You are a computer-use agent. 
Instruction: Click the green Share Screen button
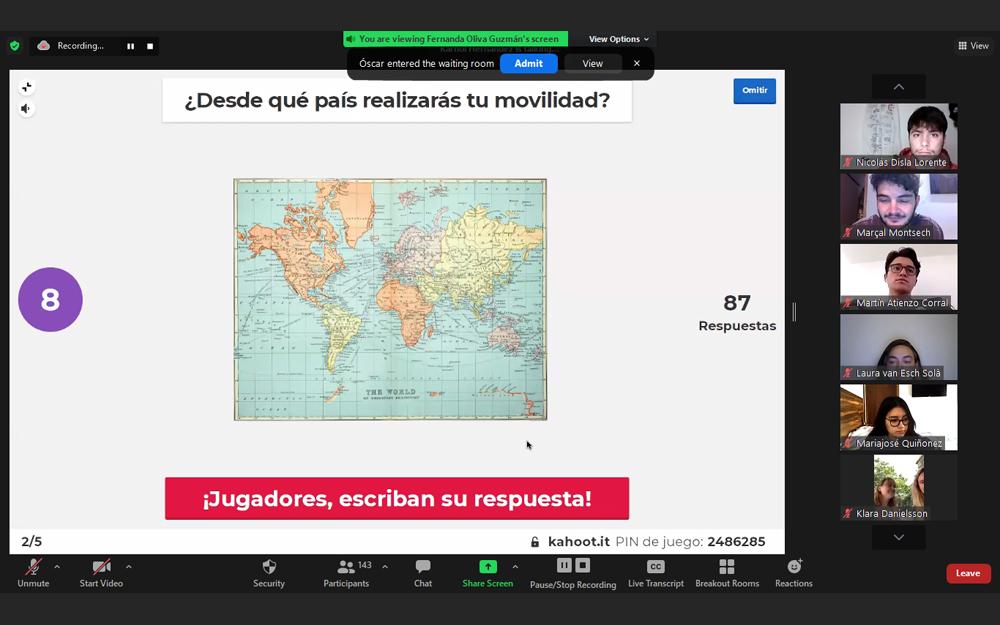(488, 573)
